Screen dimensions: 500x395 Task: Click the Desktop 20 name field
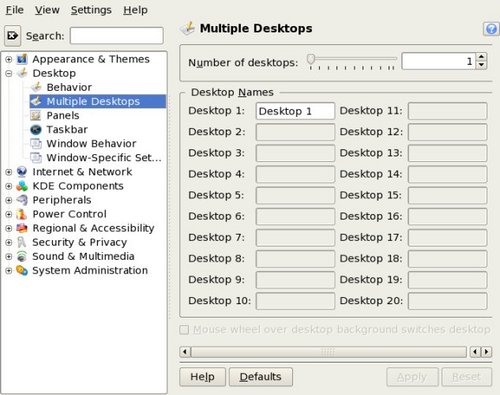447,301
